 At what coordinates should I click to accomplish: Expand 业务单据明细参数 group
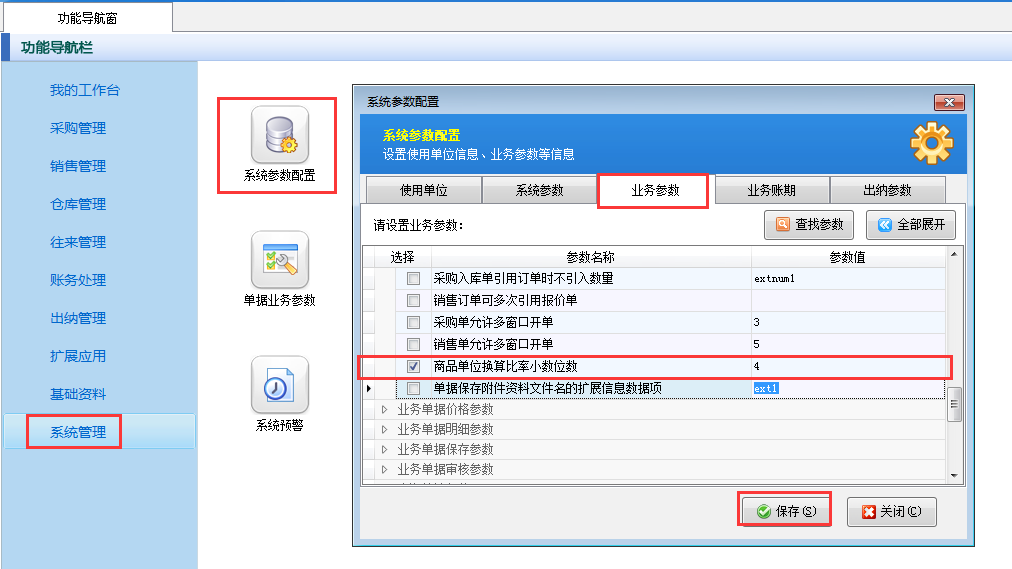pos(384,429)
